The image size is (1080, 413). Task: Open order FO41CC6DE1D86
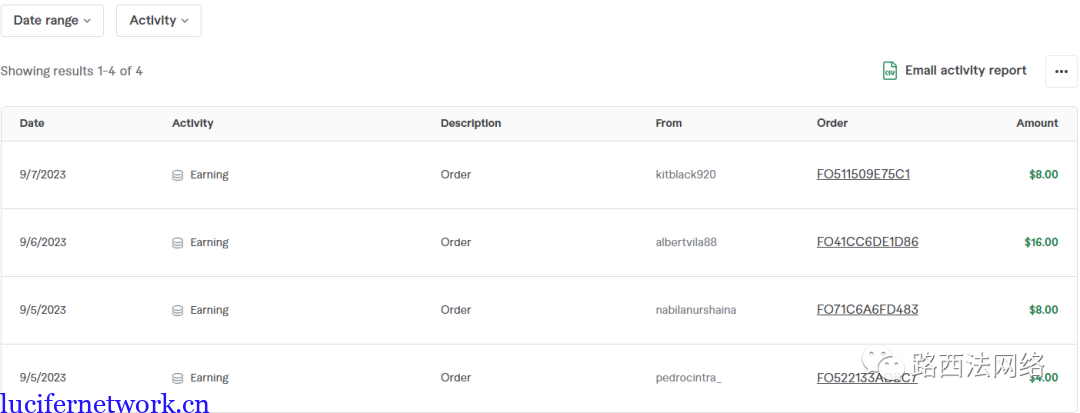867,242
